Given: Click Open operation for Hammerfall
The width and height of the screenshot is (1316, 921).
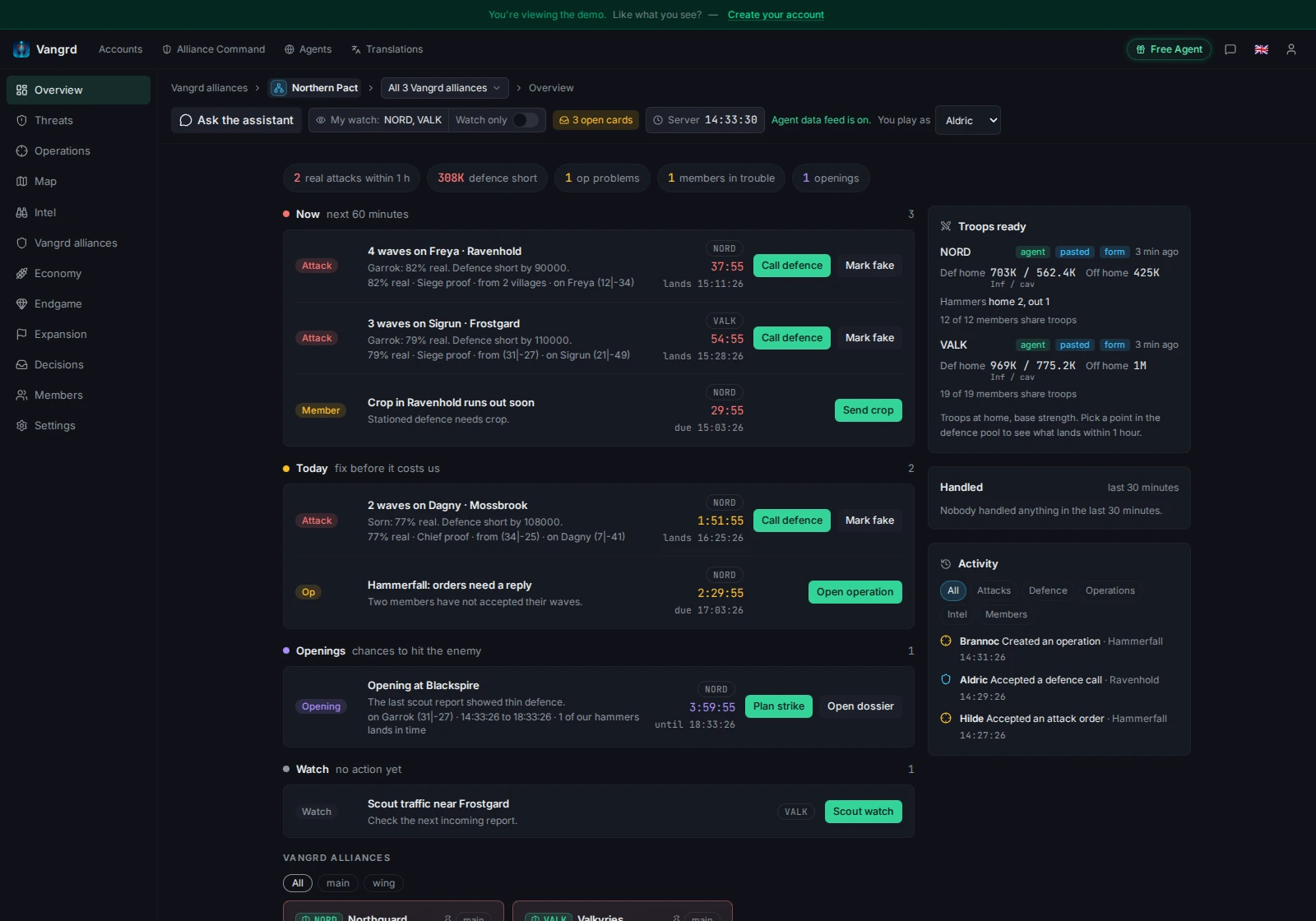Looking at the screenshot, I should pyautogui.click(x=855, y=592).
